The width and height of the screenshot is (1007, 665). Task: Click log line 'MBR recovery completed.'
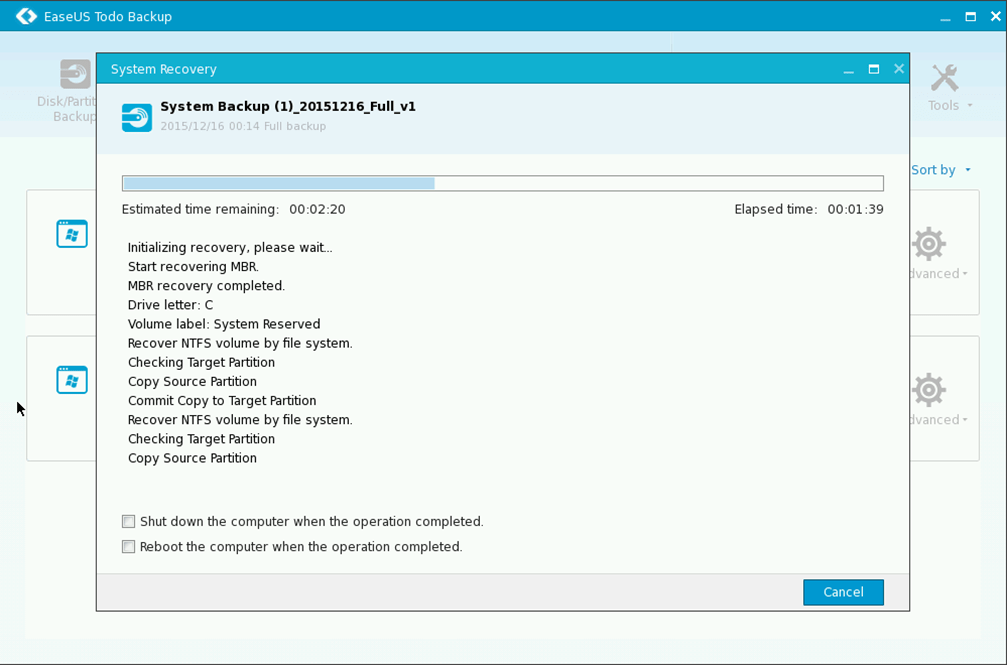[206, 286]
